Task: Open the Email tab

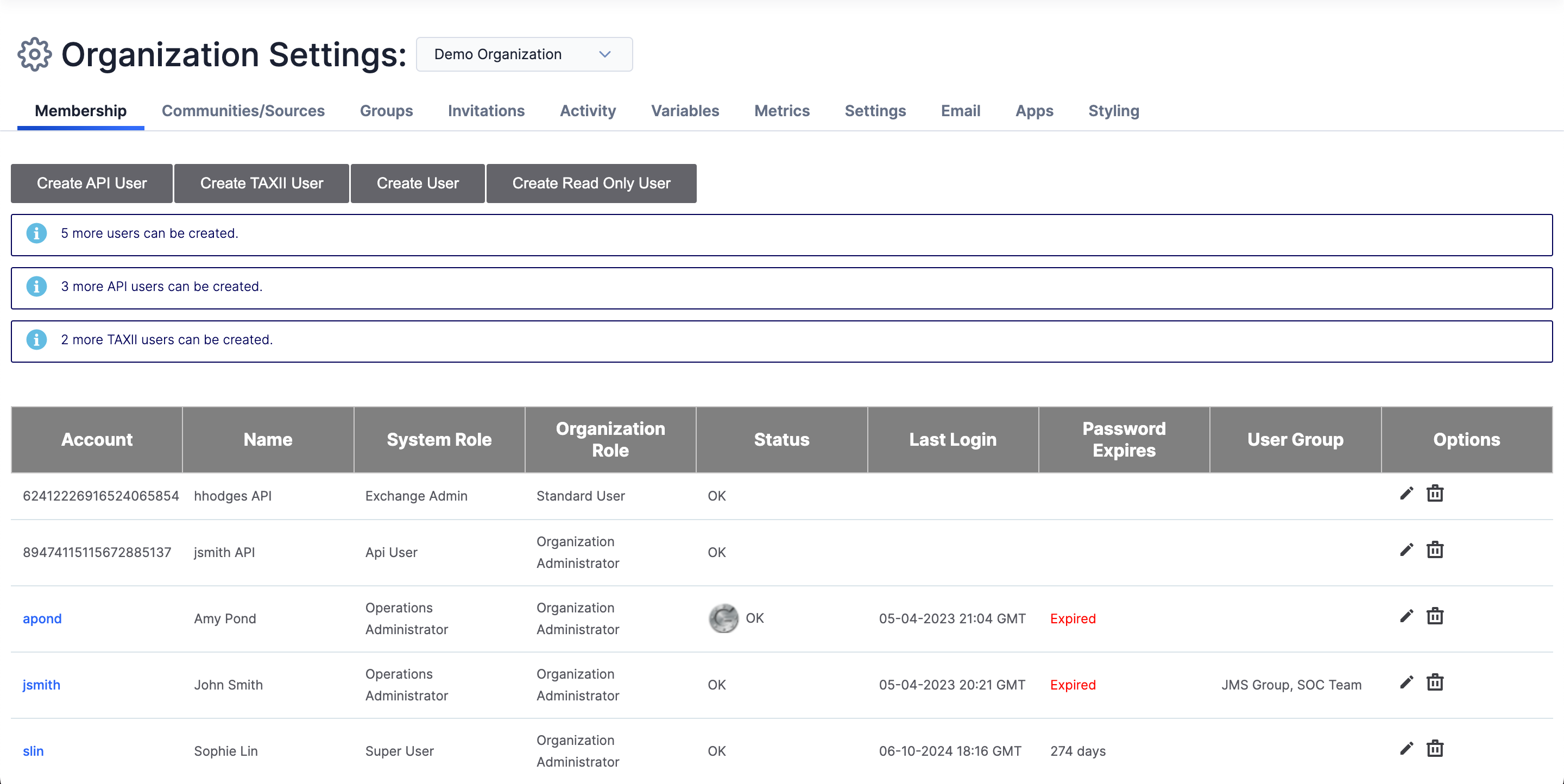Action: (961, 111)
